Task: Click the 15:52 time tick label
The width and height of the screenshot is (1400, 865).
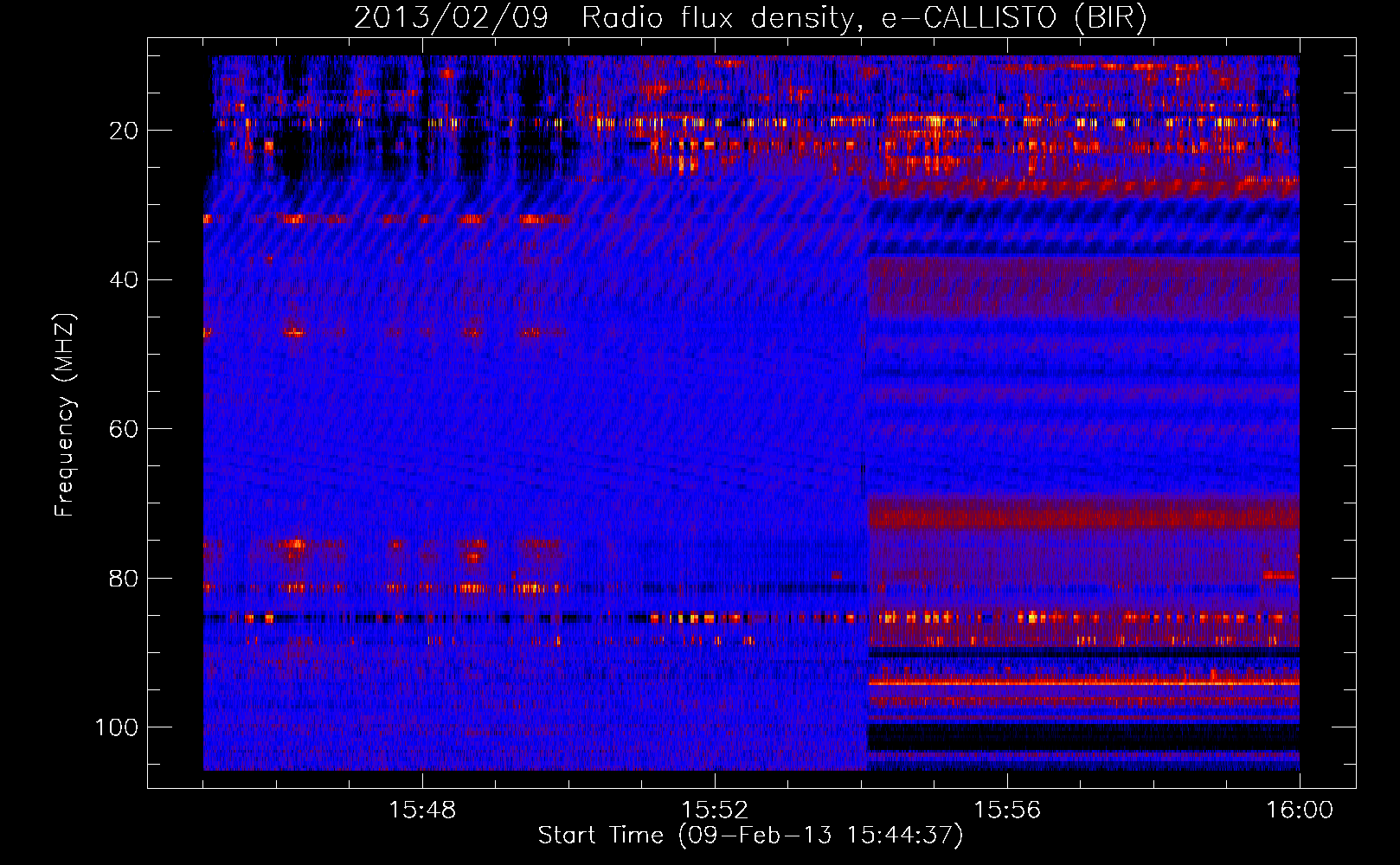Action: pyautogui.click(x=715, y=811)
